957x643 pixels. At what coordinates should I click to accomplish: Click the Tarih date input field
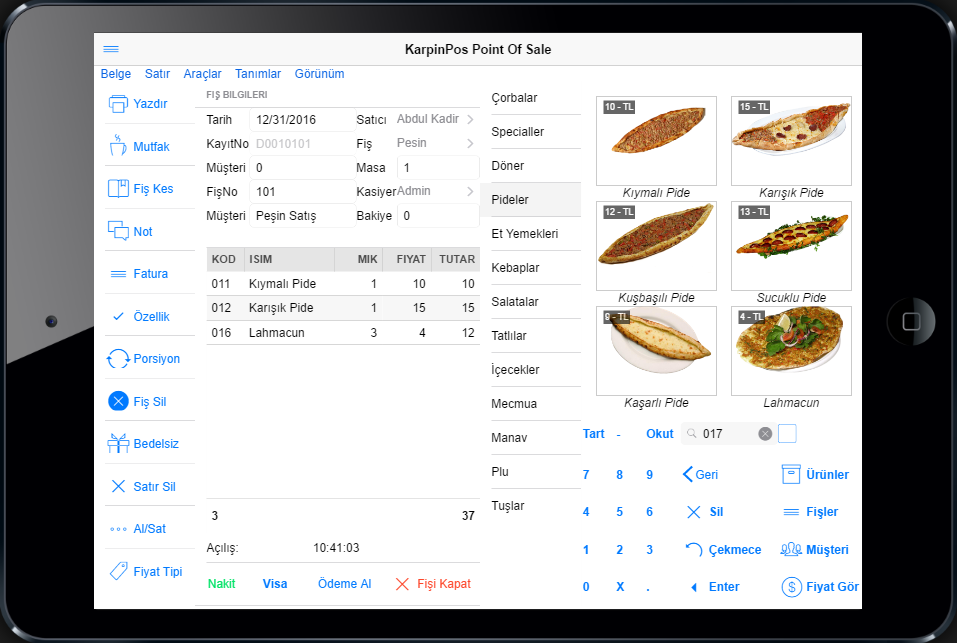302,120
